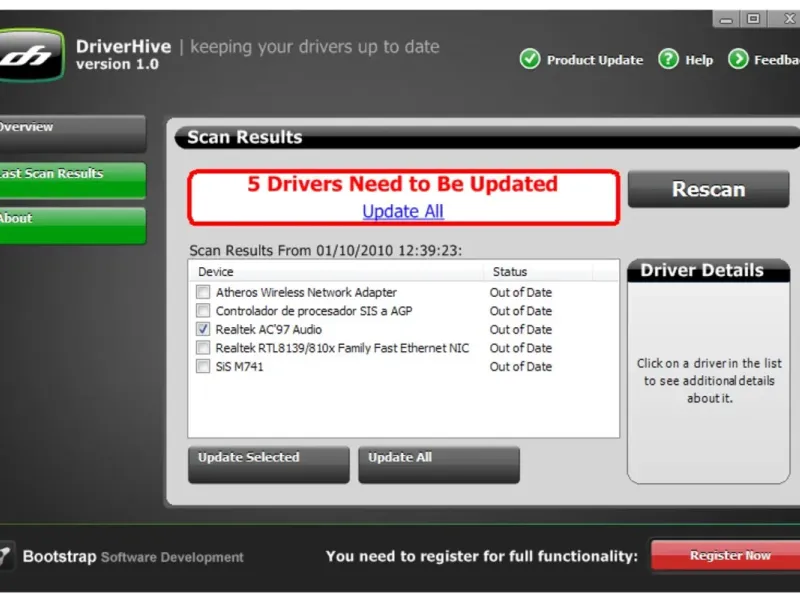Uncheck the Realtek AC'97 Audio checkbox
The image size is (800, 600).
(x=203, y=329)
